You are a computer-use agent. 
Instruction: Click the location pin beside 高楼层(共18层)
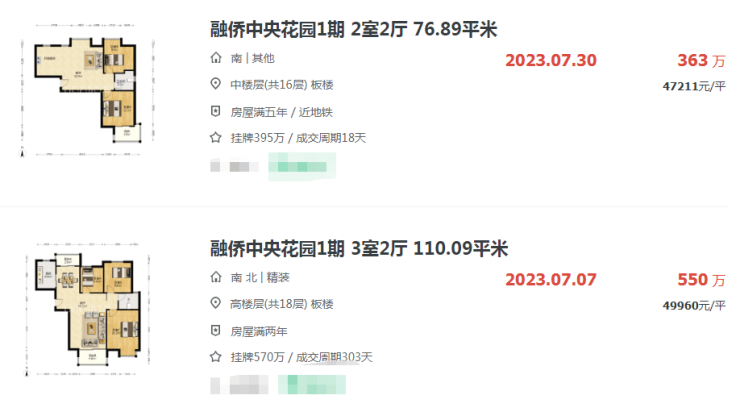[x=215, y=303]
